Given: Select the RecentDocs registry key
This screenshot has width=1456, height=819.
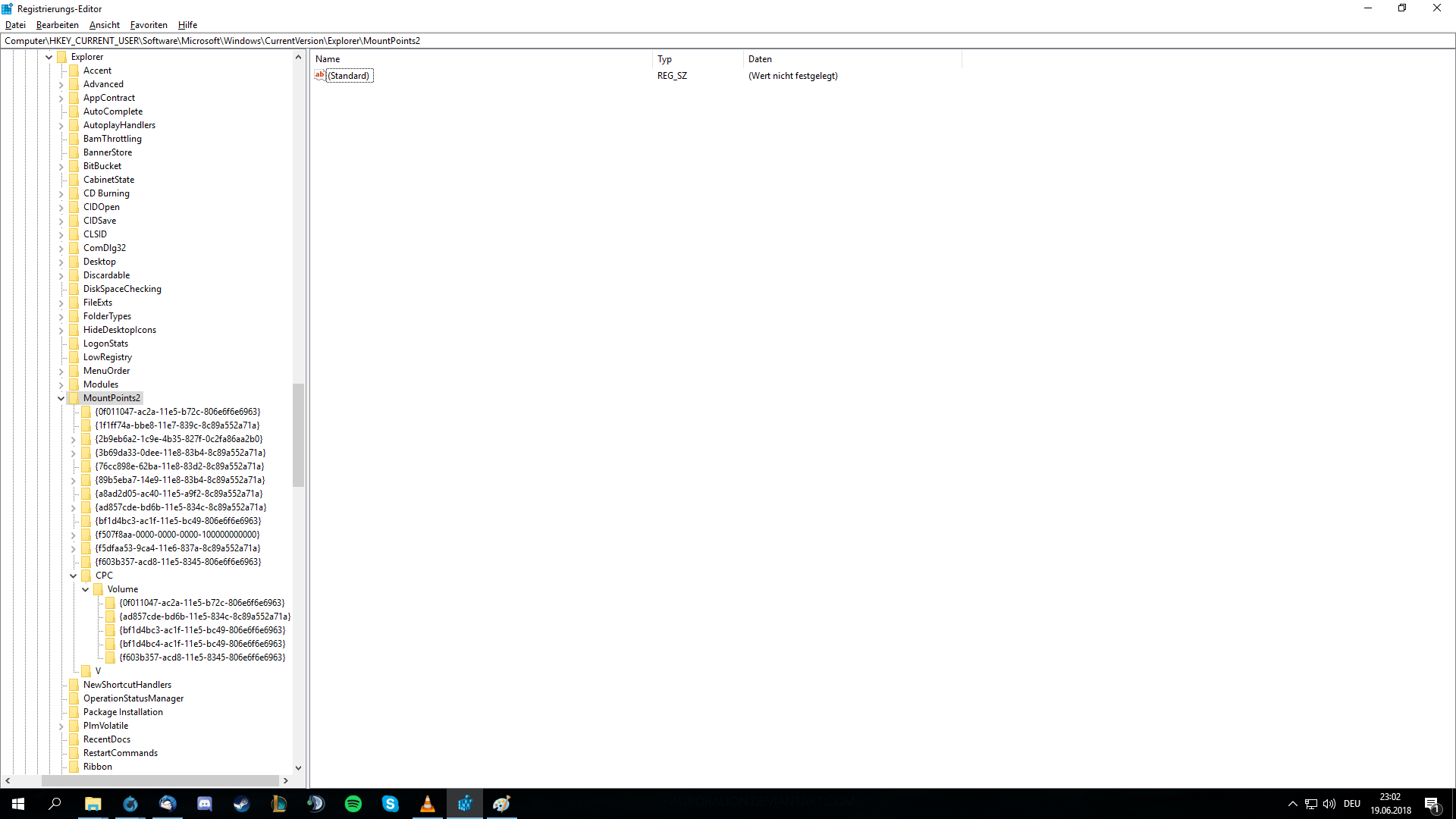Looking at the screenshot, I should 106,739.
